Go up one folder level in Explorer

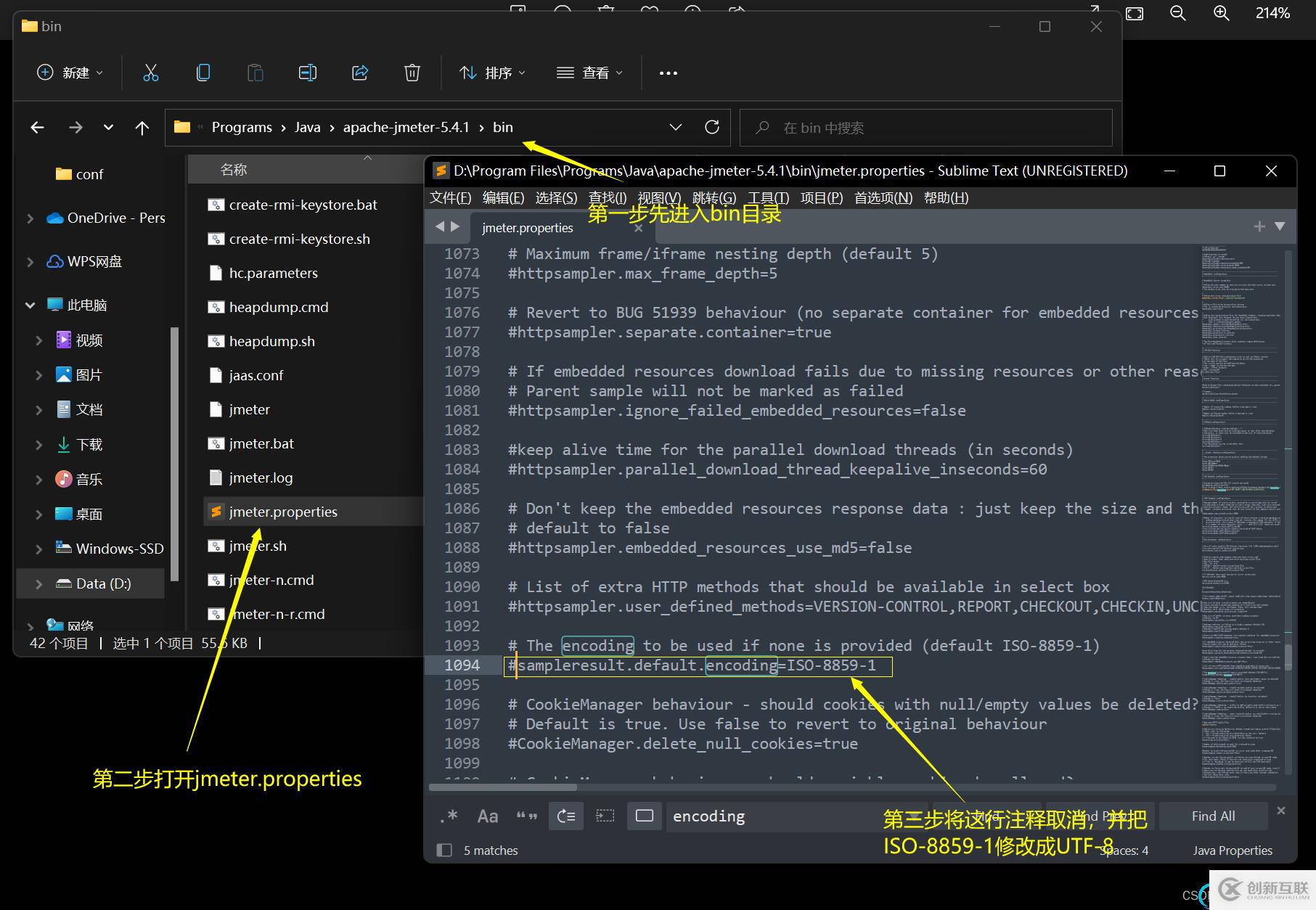142,128
